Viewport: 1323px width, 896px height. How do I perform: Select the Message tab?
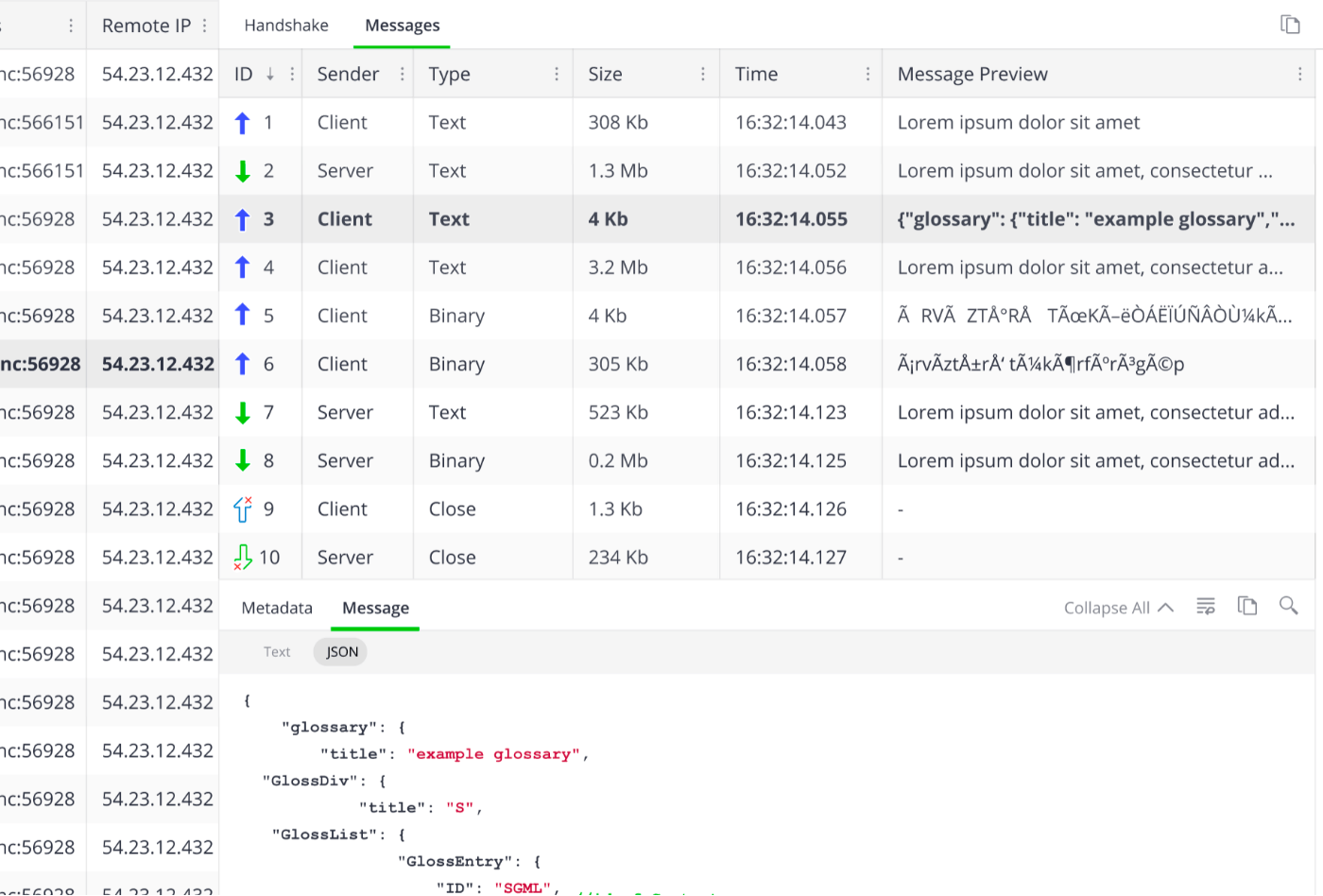pyautogui.click(x=375, y=608)
